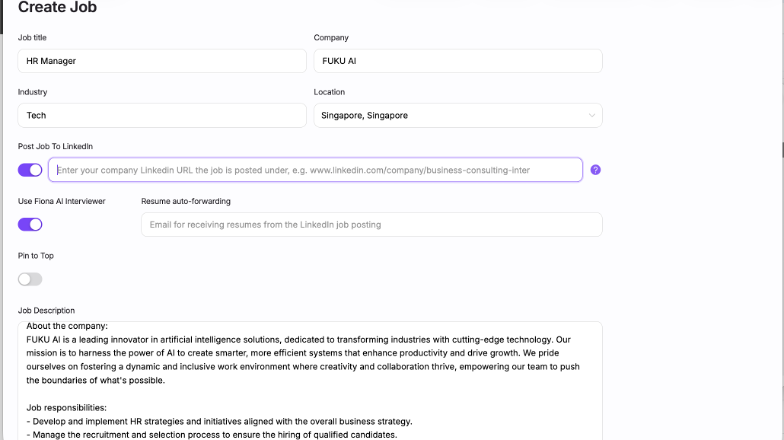Focus the Company field with FUKU AI

[458, 61]
